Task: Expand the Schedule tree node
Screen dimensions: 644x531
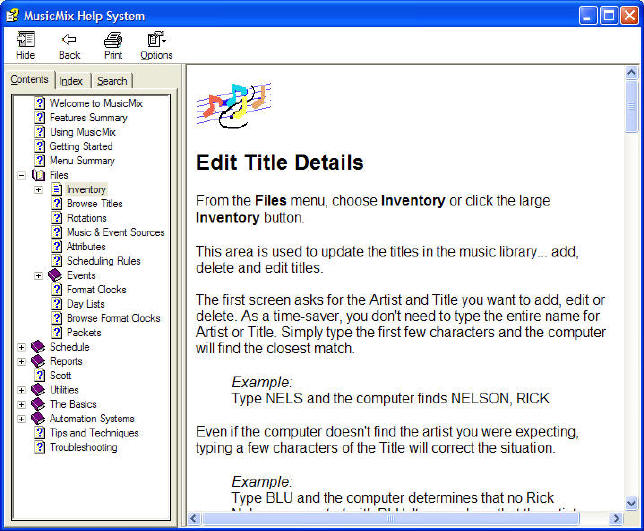Action: pos(21,347)
